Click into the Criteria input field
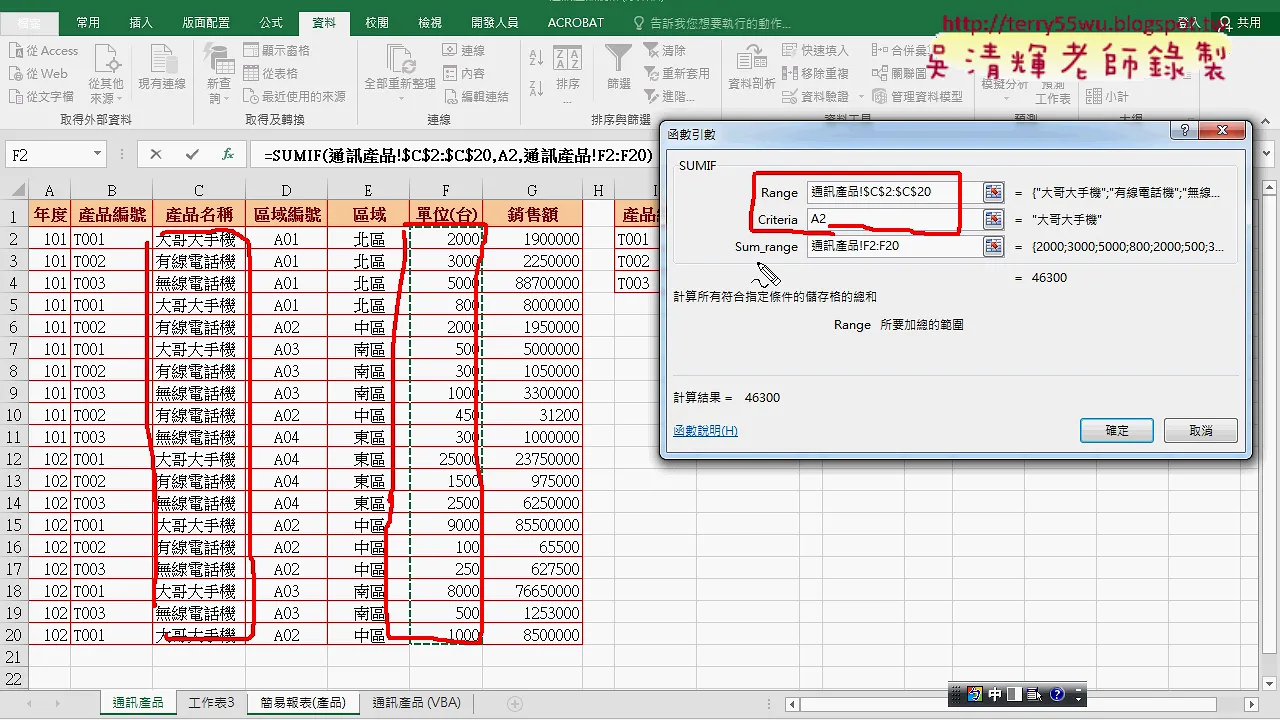This screenshot has width=1280, height=720. click(893, 219)
